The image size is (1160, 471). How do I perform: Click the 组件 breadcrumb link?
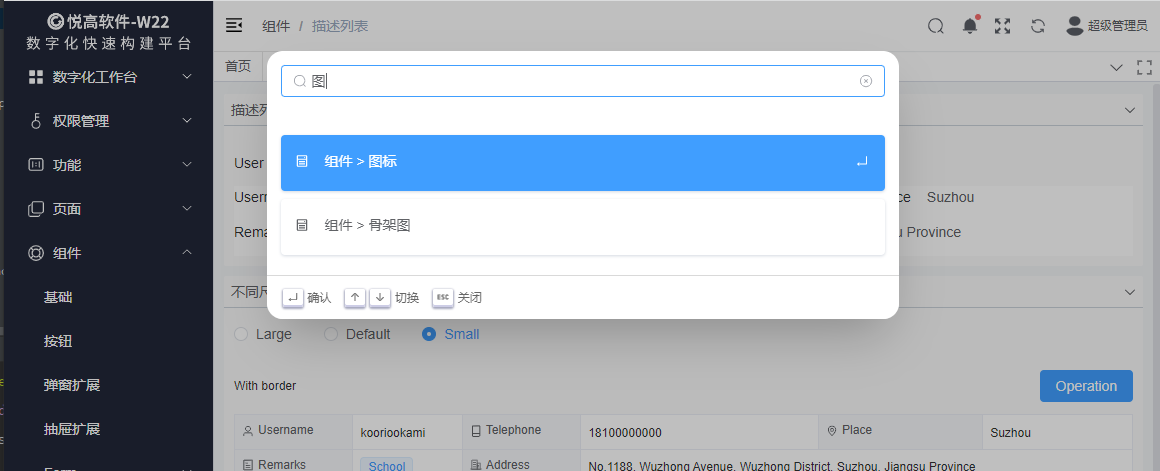[275, 27]
